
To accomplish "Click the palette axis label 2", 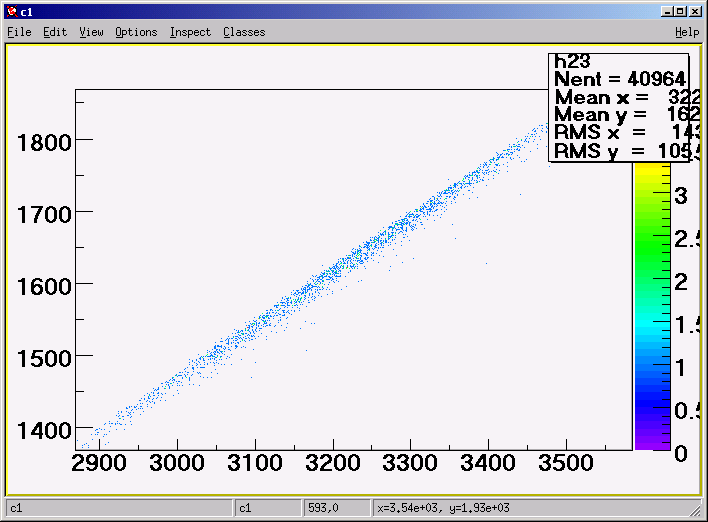I will [x=681, y=282].
